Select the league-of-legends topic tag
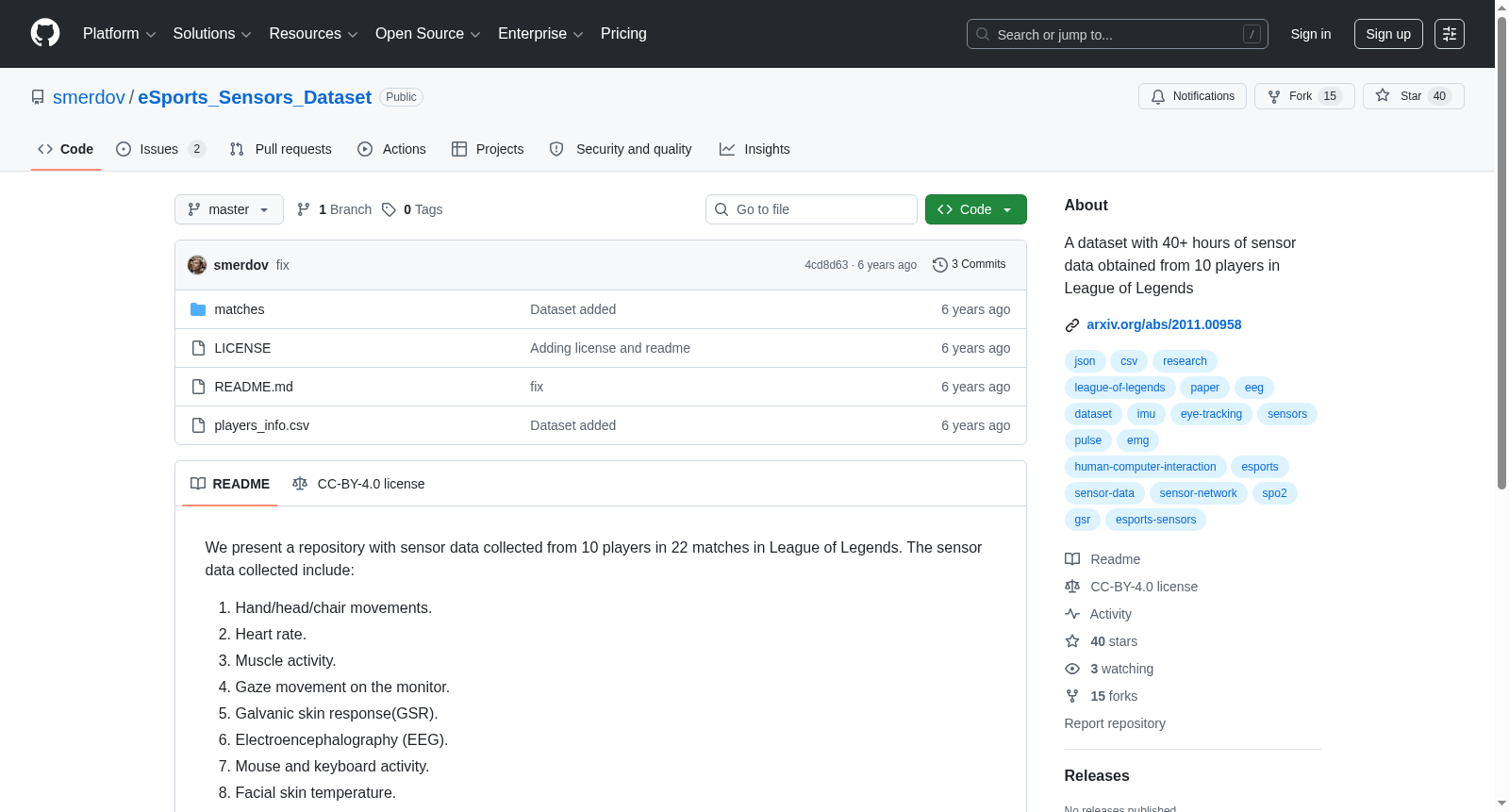1509x812 pixels. click(x=1119, y=388)
